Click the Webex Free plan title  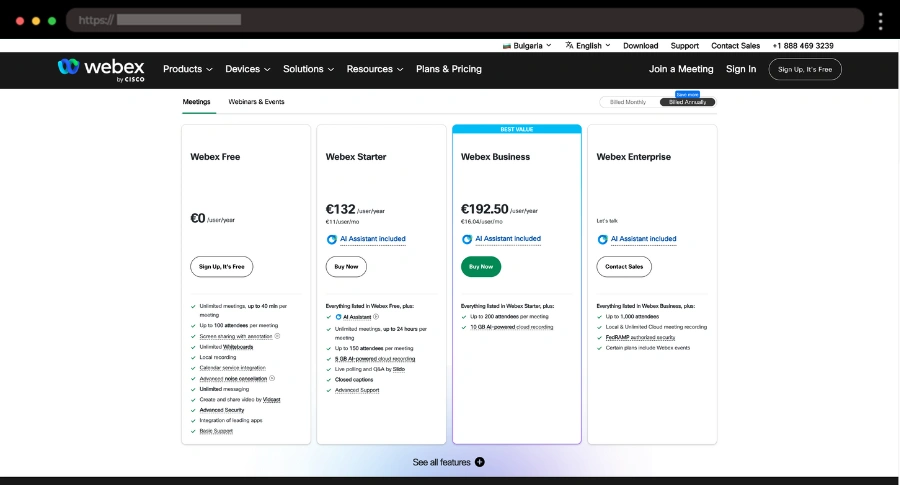pyautogui.click(x=215, y=157)
